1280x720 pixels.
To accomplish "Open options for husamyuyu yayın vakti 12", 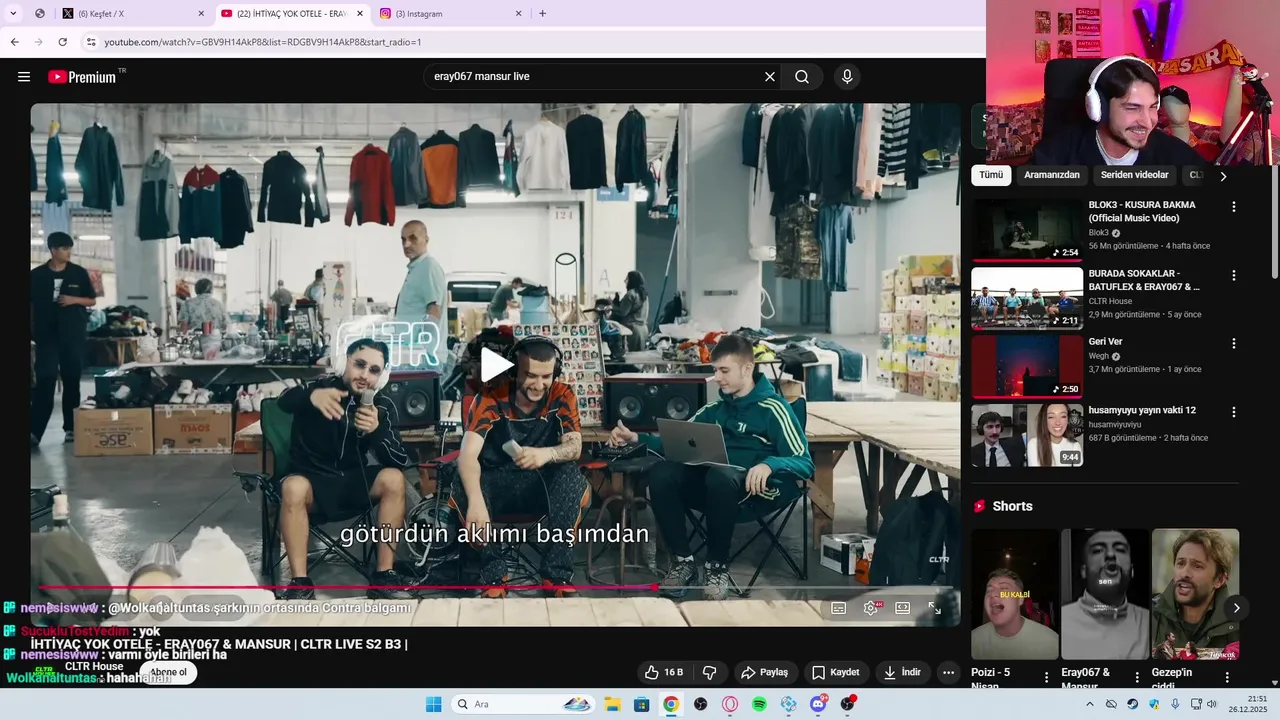I will point(1233,412).
